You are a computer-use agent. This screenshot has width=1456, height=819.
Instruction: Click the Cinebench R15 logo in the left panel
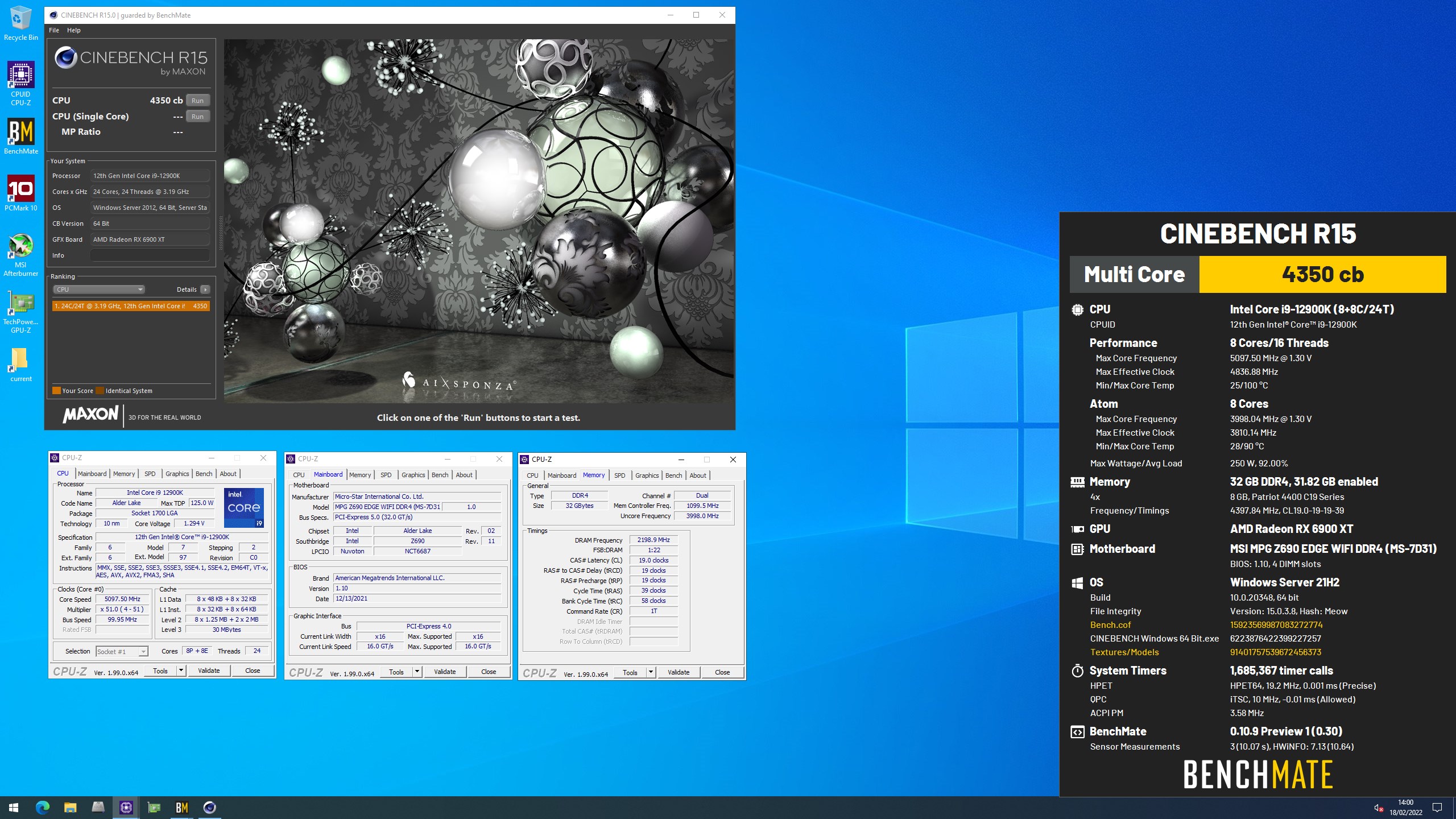tap(131, 61)
